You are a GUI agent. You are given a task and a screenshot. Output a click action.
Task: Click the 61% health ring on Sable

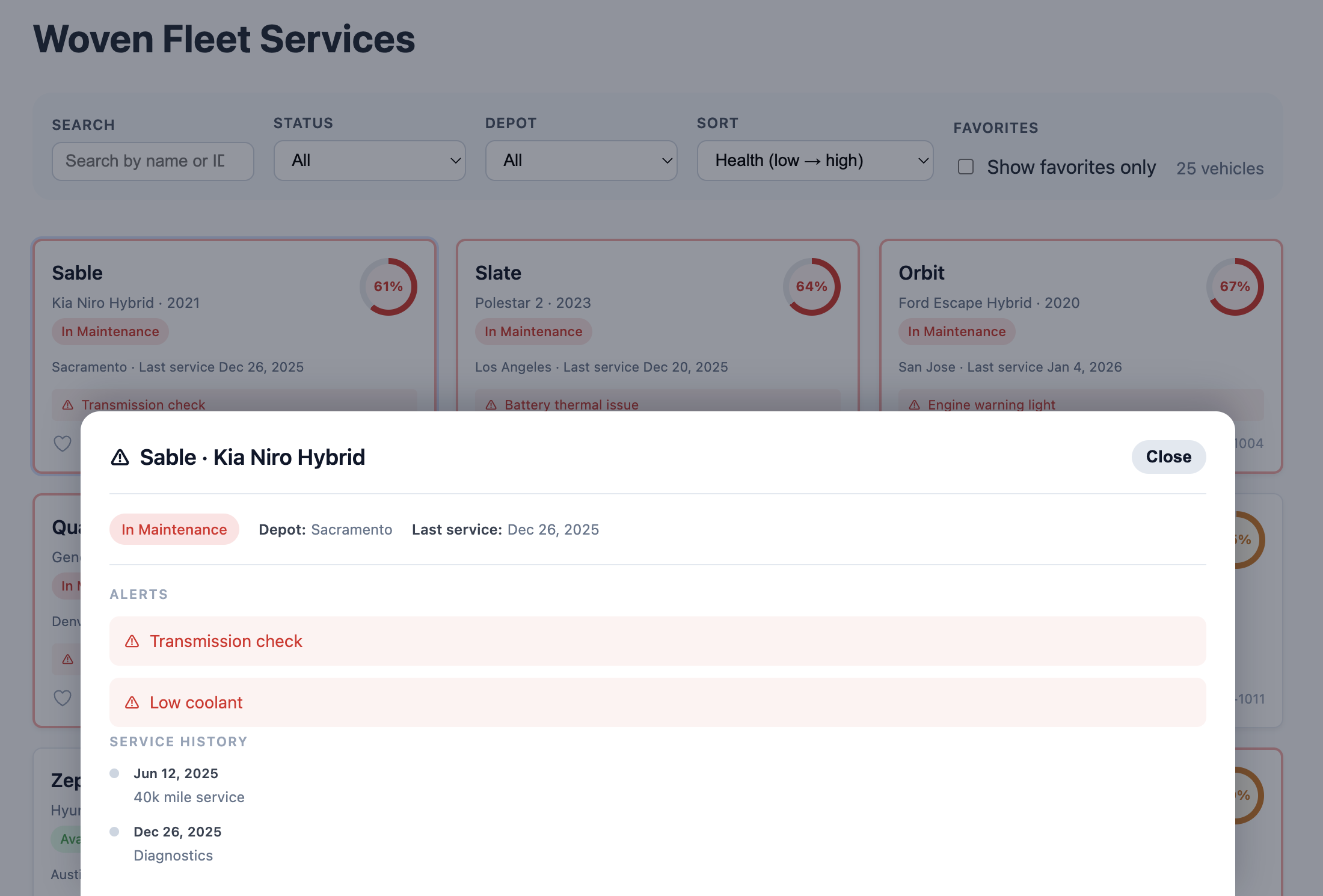pos(388,287)
